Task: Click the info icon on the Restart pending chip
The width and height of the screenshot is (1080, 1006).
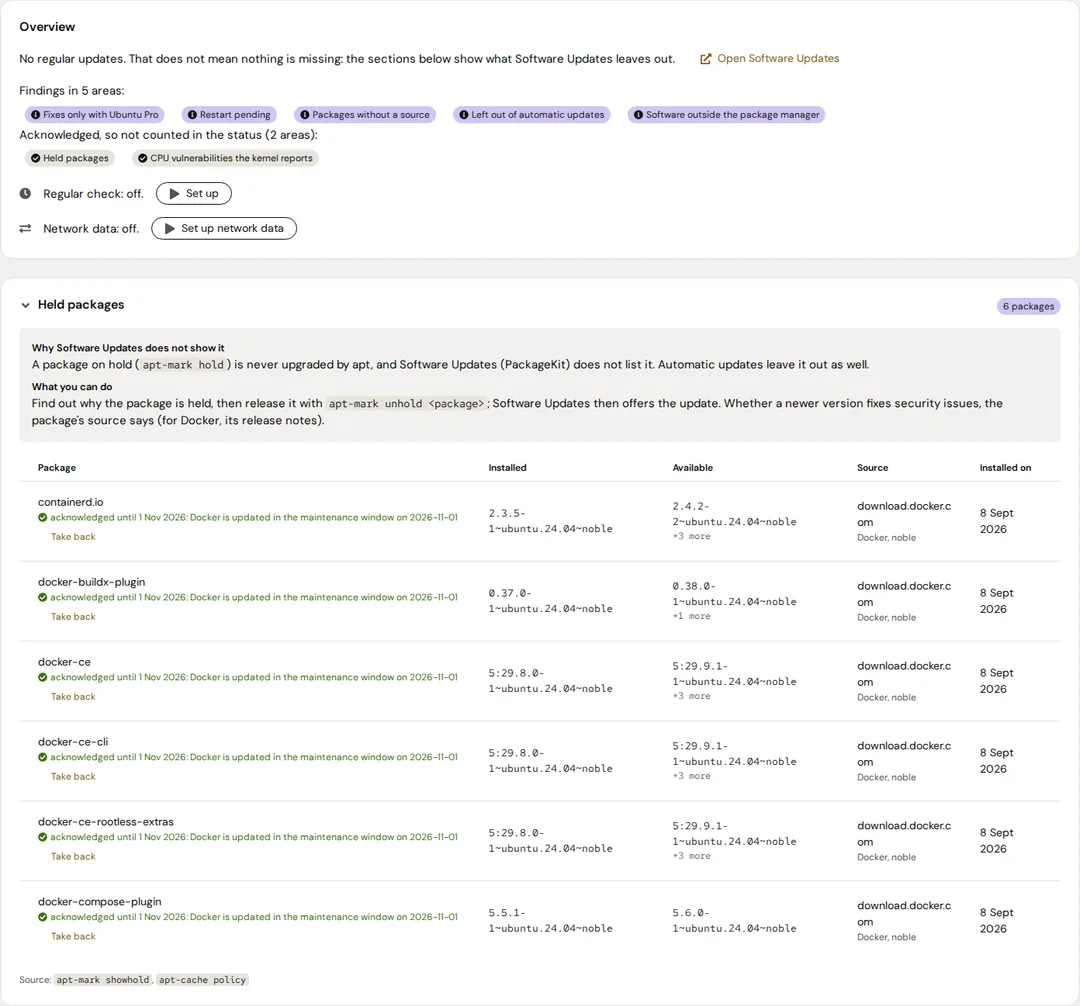Action: click(x=192, y=115)
